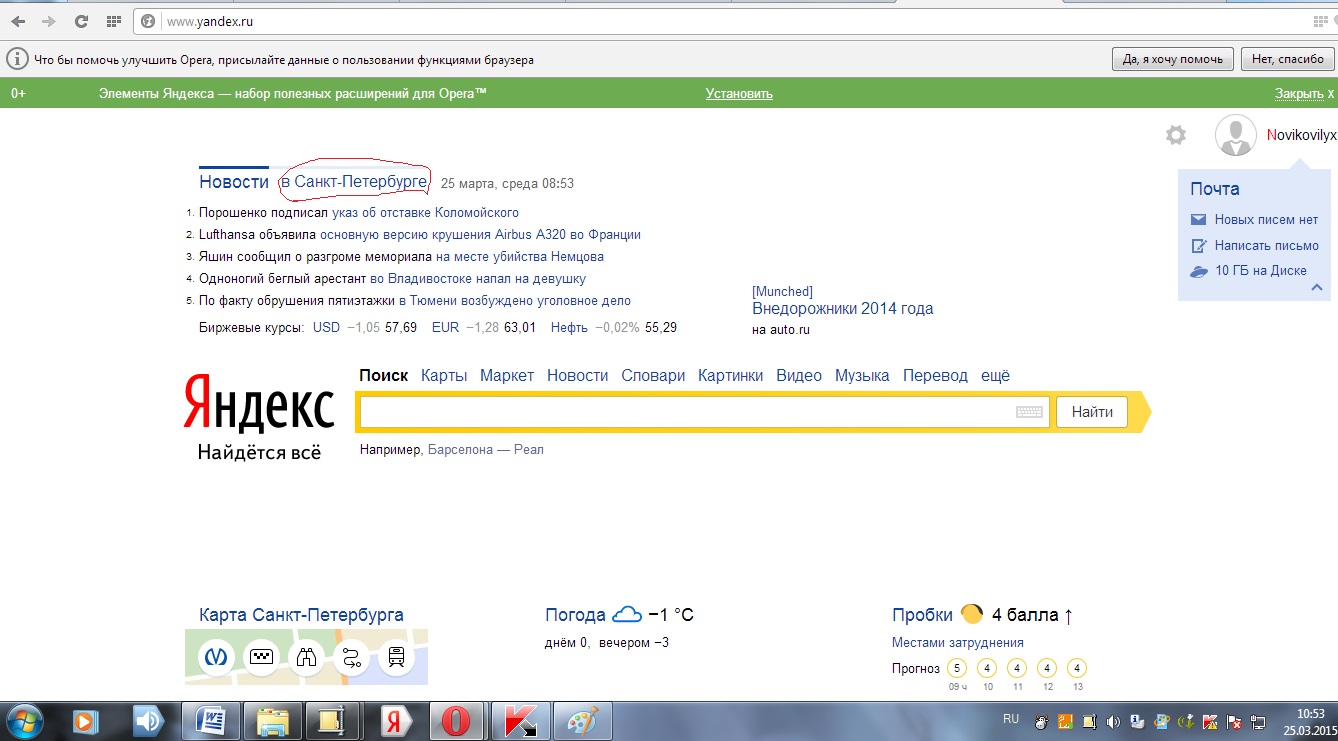Open the Новости heading link
This screenshot has height=741, width=1338.
click(234, 182)
